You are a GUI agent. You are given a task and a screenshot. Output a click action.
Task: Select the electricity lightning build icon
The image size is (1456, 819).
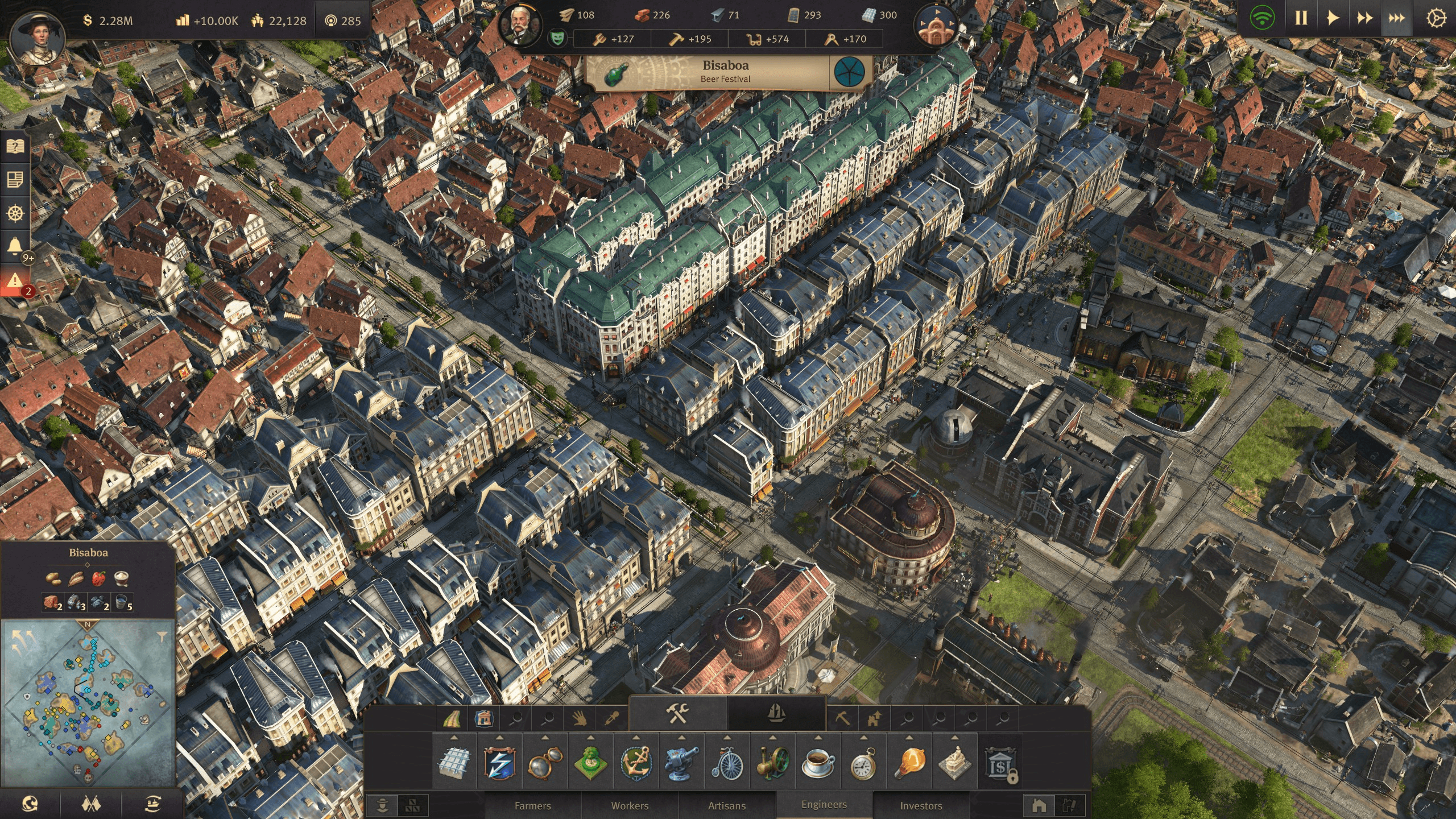click(499, 763)
